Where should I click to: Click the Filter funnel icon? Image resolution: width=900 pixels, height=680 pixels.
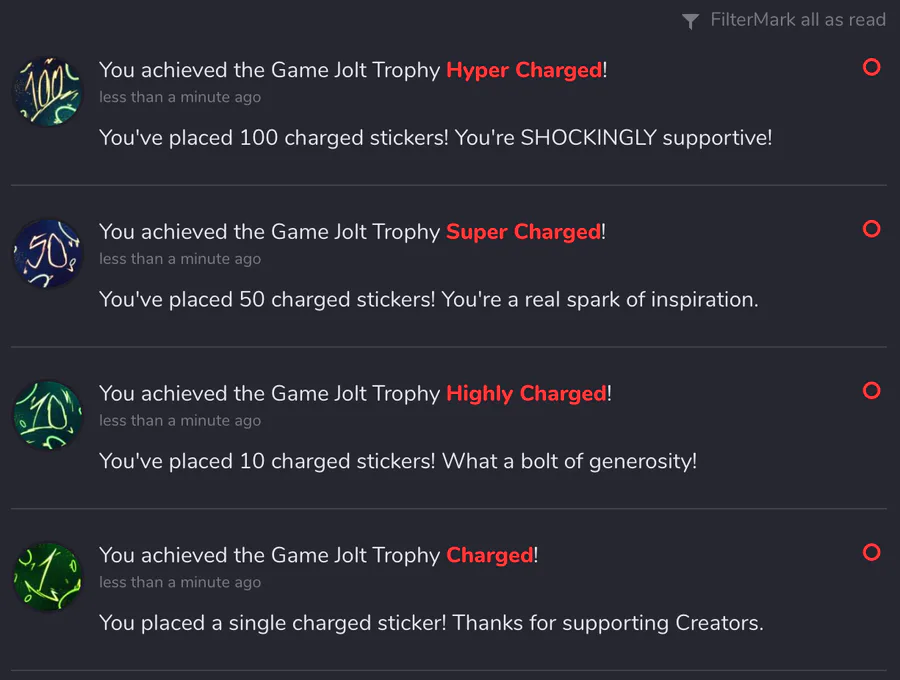click(690, 21)
